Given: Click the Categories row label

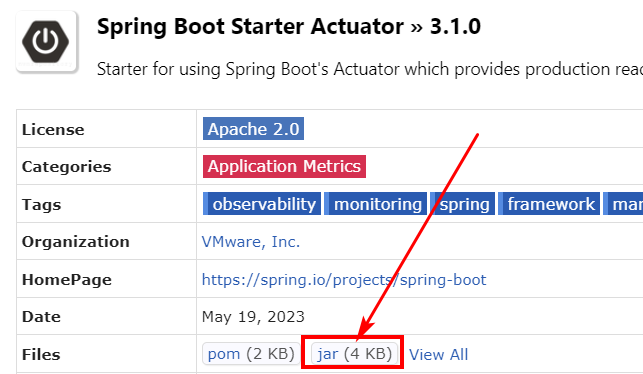Looking at the screenshot, I should click(66, 166).
